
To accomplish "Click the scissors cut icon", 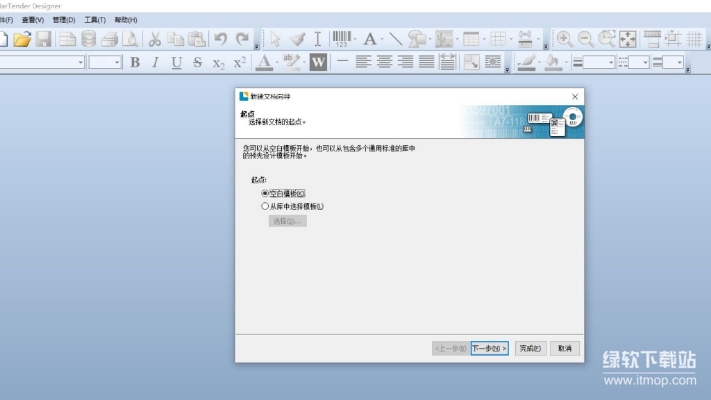I will click(155, 39).
